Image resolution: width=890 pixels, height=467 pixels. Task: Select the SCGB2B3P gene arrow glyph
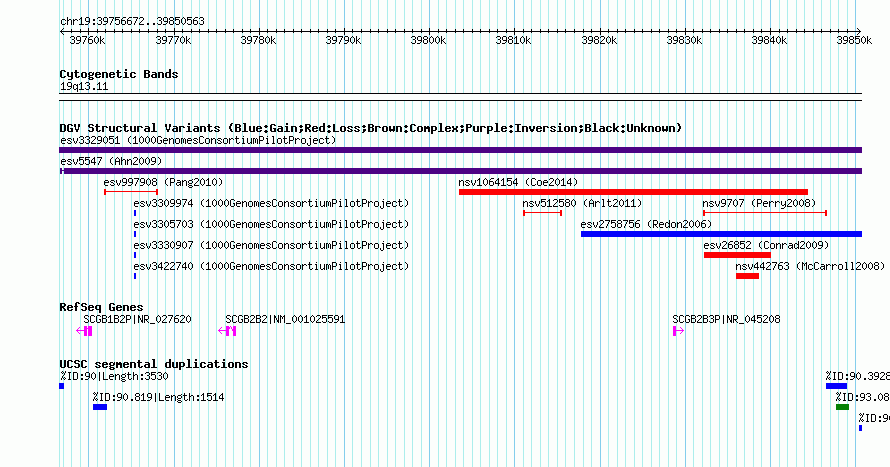678,331
